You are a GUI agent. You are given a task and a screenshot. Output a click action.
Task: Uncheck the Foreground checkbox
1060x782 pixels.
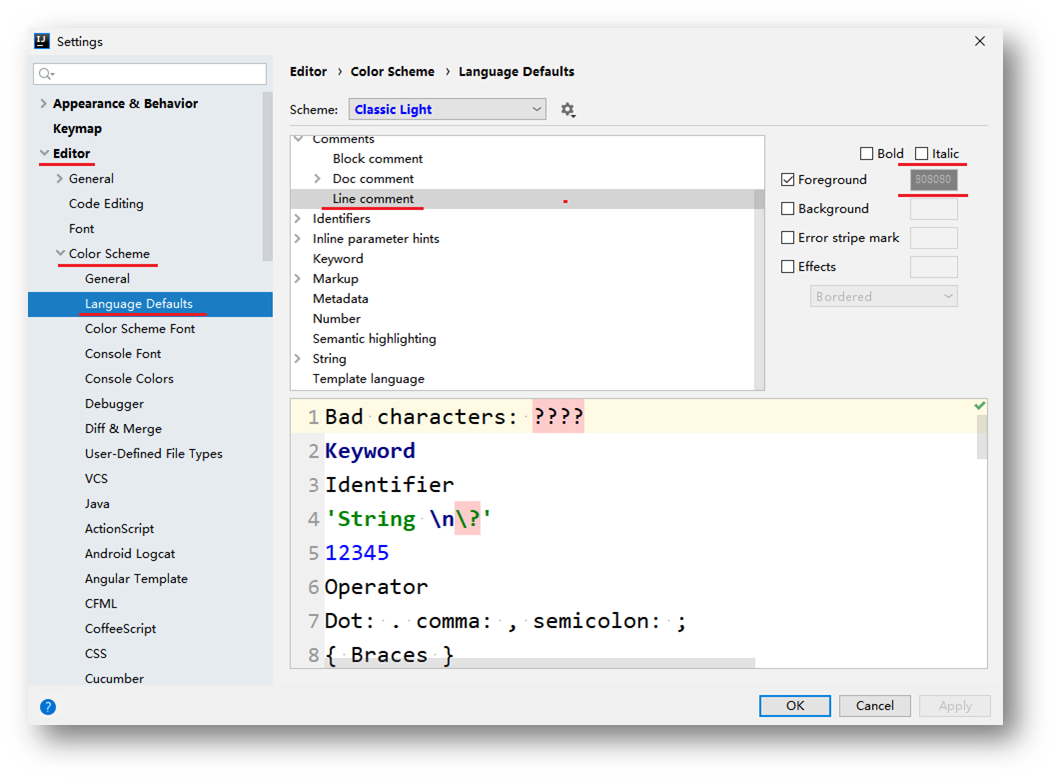tap(788, 180)
